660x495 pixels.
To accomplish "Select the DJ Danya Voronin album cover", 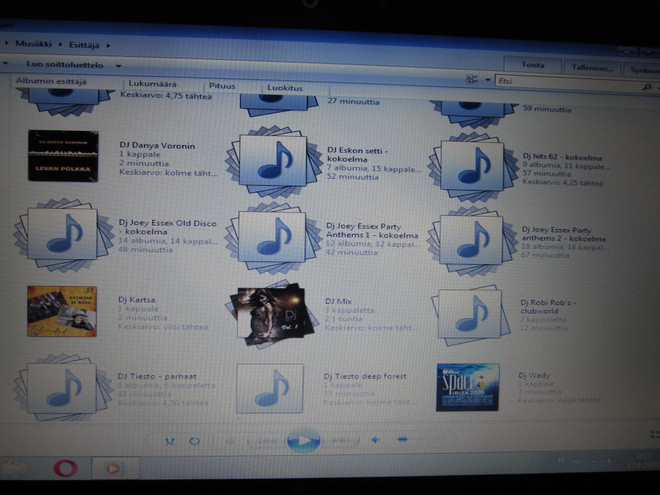I will (x=63, y=156).
